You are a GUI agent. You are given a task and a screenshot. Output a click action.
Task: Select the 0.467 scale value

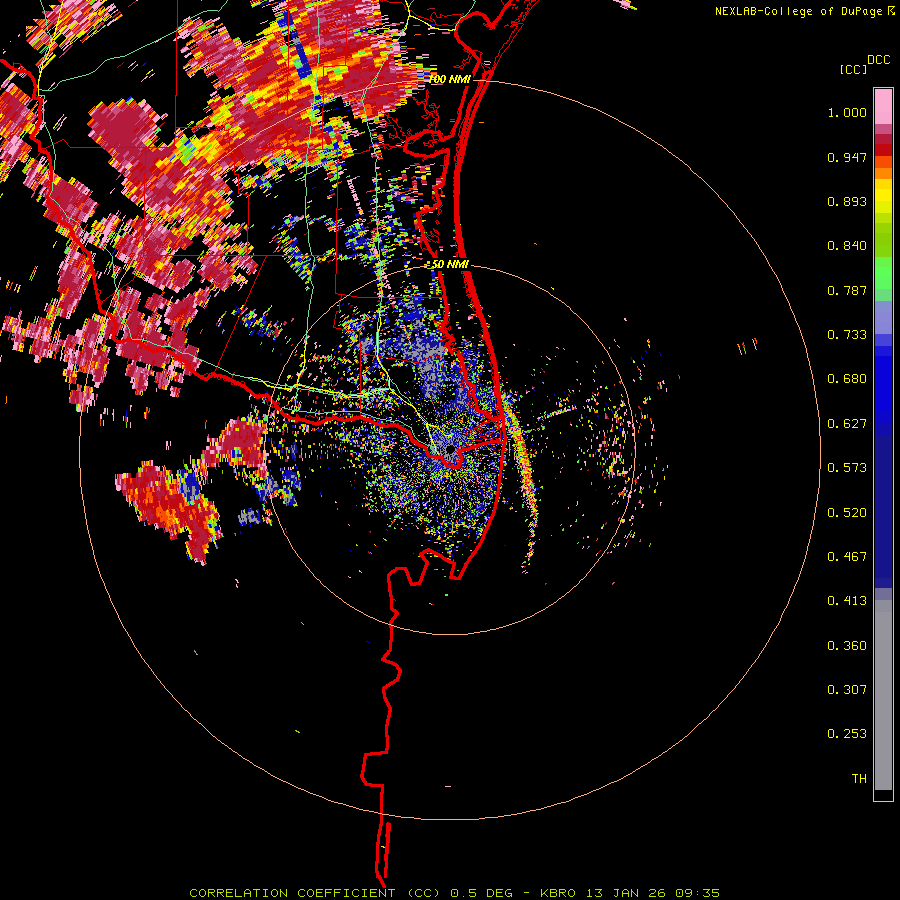(847, 557)
